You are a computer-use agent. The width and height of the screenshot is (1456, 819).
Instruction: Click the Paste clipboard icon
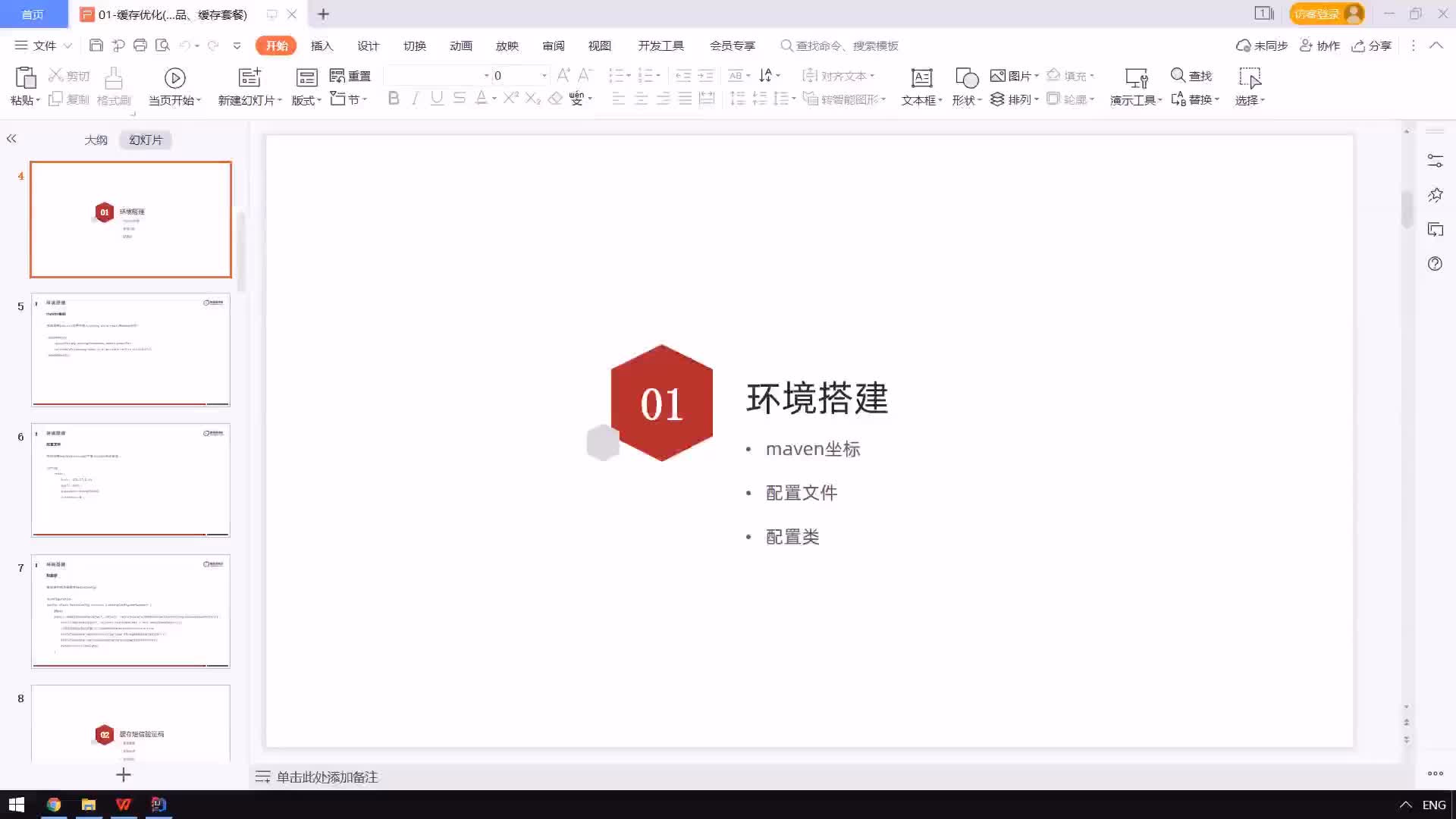(x=25, y=77)
